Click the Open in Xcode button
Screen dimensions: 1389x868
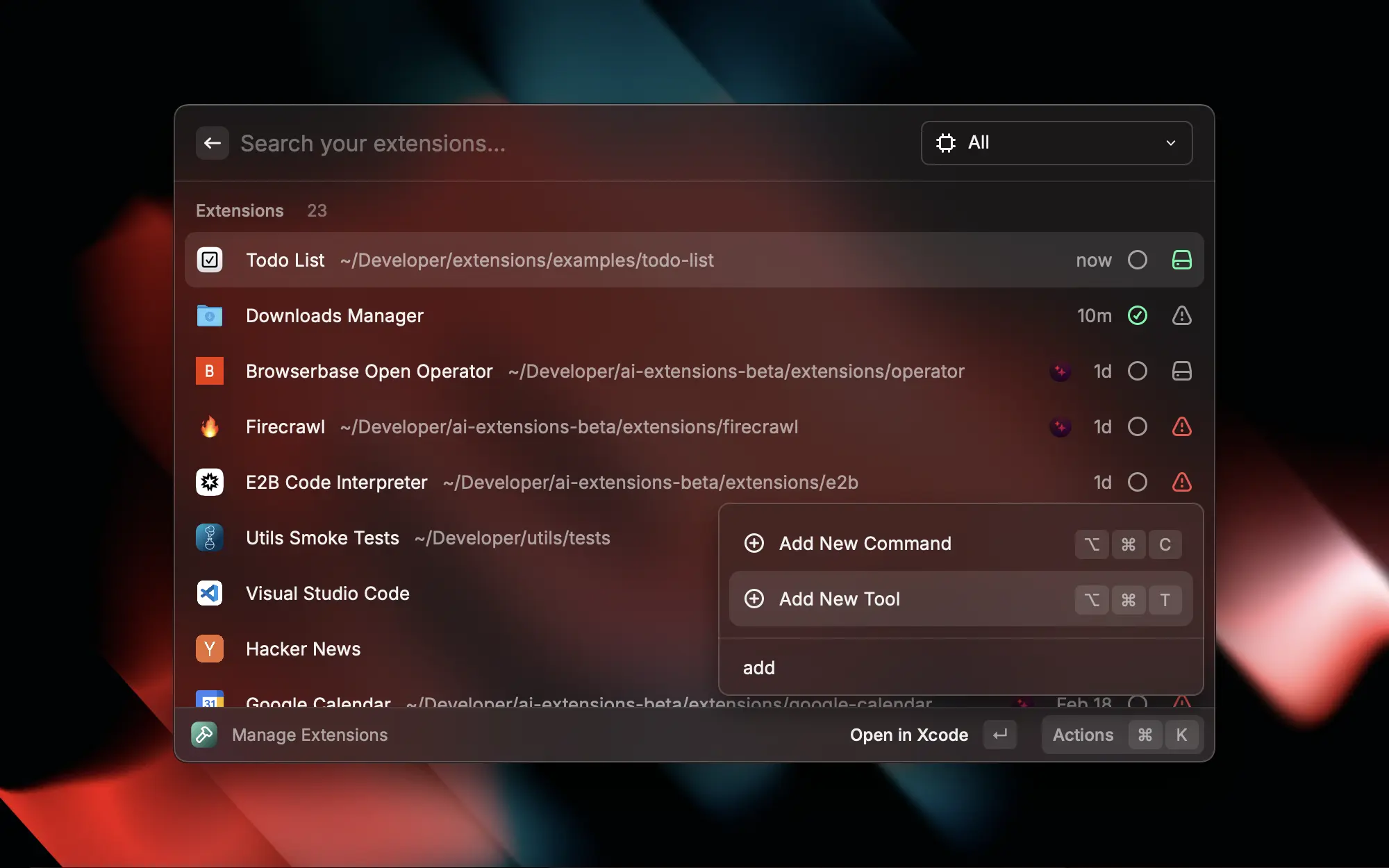910,735
